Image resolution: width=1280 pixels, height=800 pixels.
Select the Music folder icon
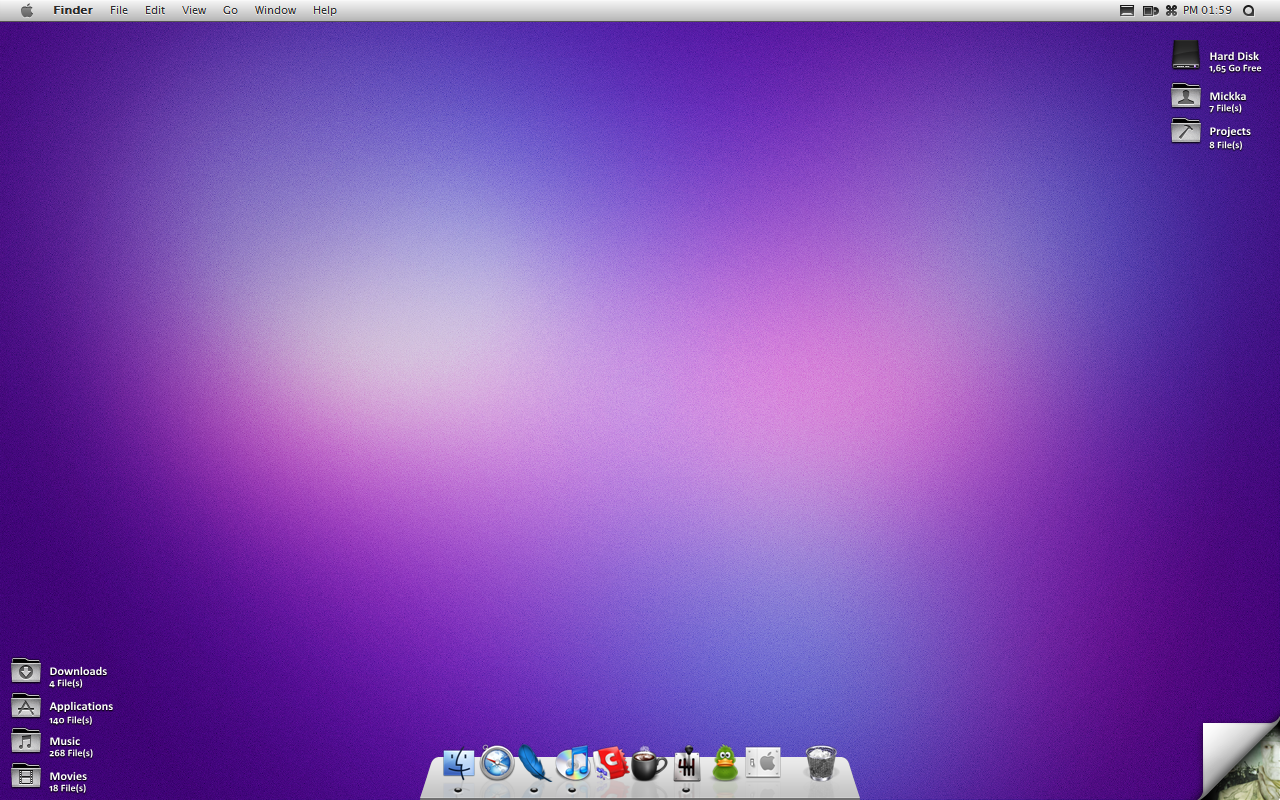pyautogui.click(x=26, y=741)
